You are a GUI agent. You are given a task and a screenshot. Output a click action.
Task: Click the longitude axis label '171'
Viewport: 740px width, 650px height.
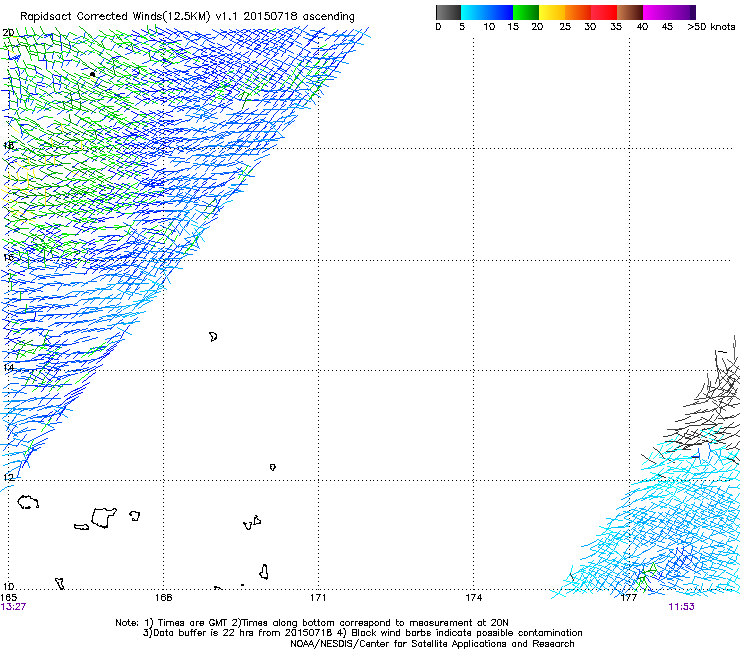tap(318, 598)
